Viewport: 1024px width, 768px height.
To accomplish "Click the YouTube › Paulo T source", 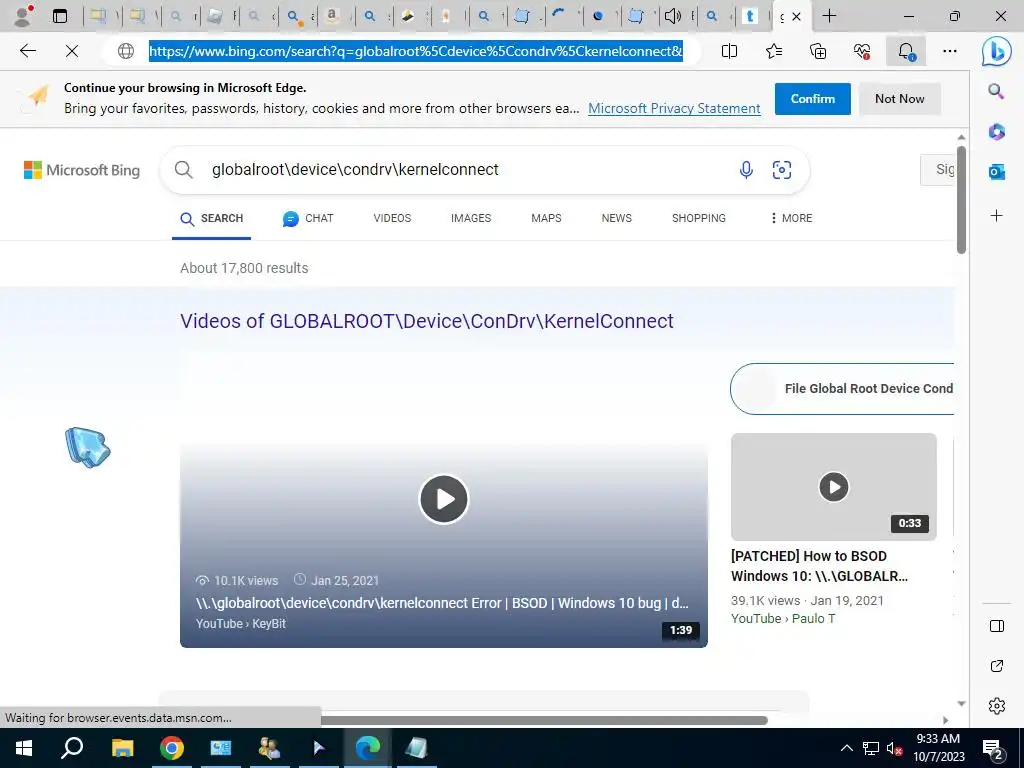I will pos(782,618).
